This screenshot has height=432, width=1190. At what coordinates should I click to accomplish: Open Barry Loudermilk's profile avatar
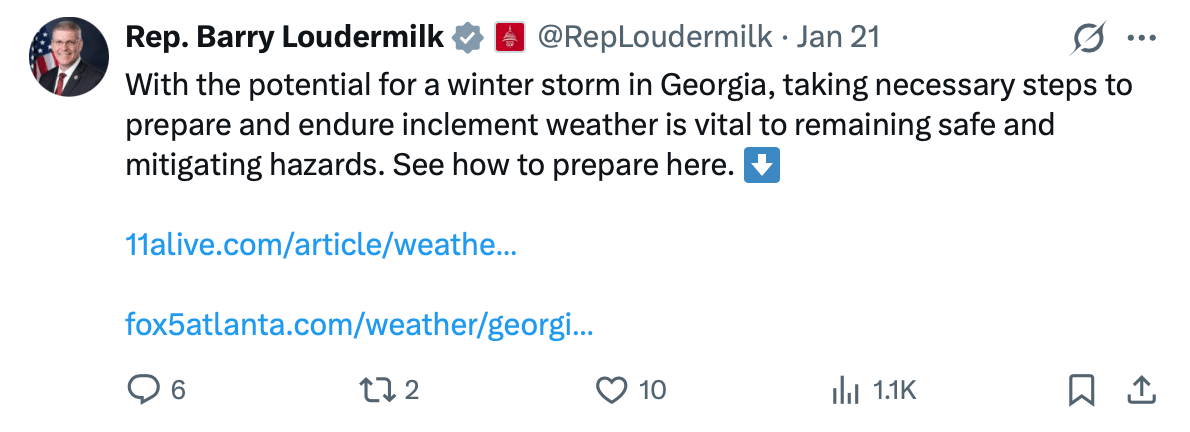68,58
